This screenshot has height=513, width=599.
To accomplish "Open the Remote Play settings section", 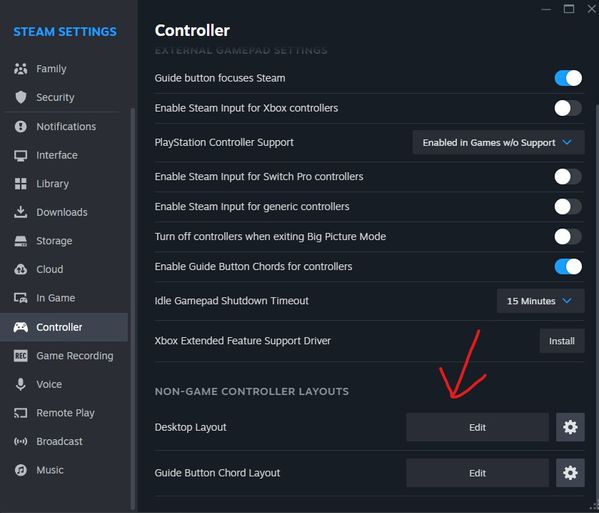I will [64, 413].
